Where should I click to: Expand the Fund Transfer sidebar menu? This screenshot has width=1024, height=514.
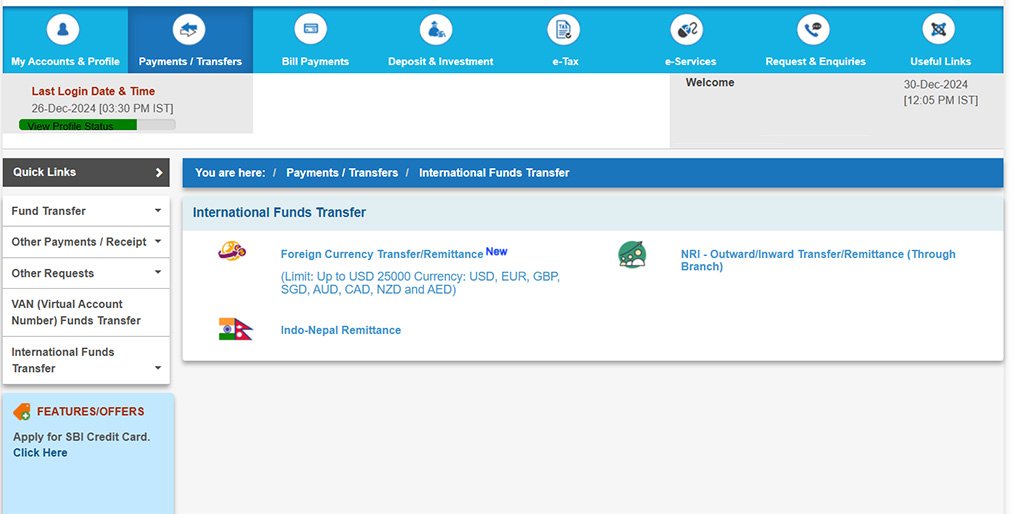pyautogui.click(x=157, y=211)
